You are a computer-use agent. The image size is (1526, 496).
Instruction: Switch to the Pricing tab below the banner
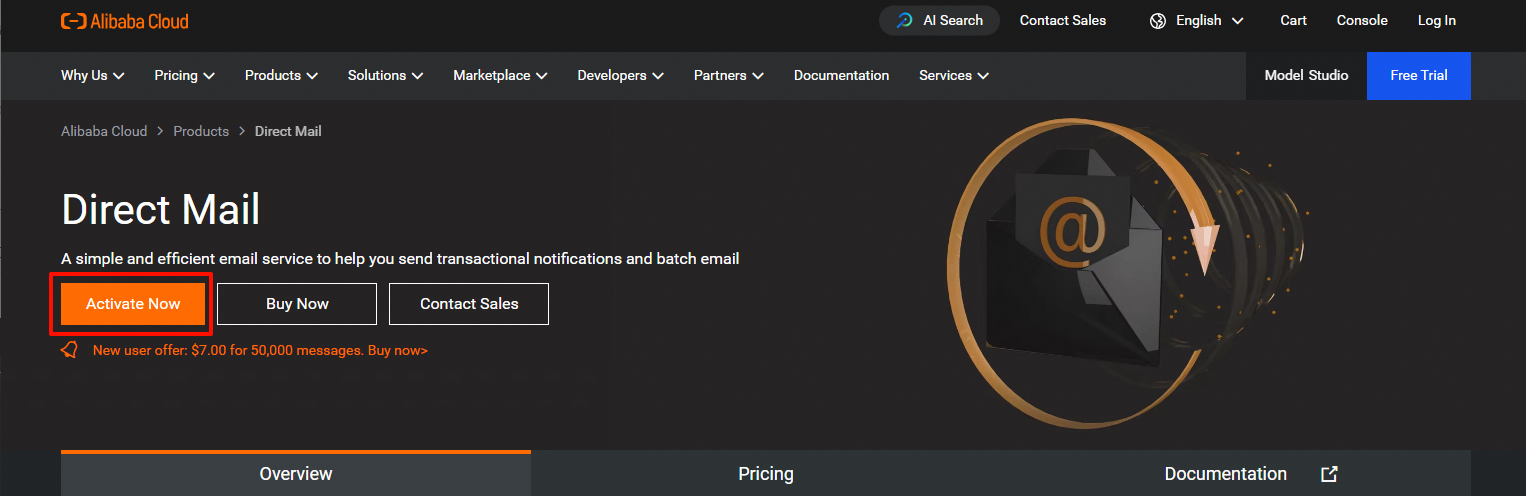(766, 473)
